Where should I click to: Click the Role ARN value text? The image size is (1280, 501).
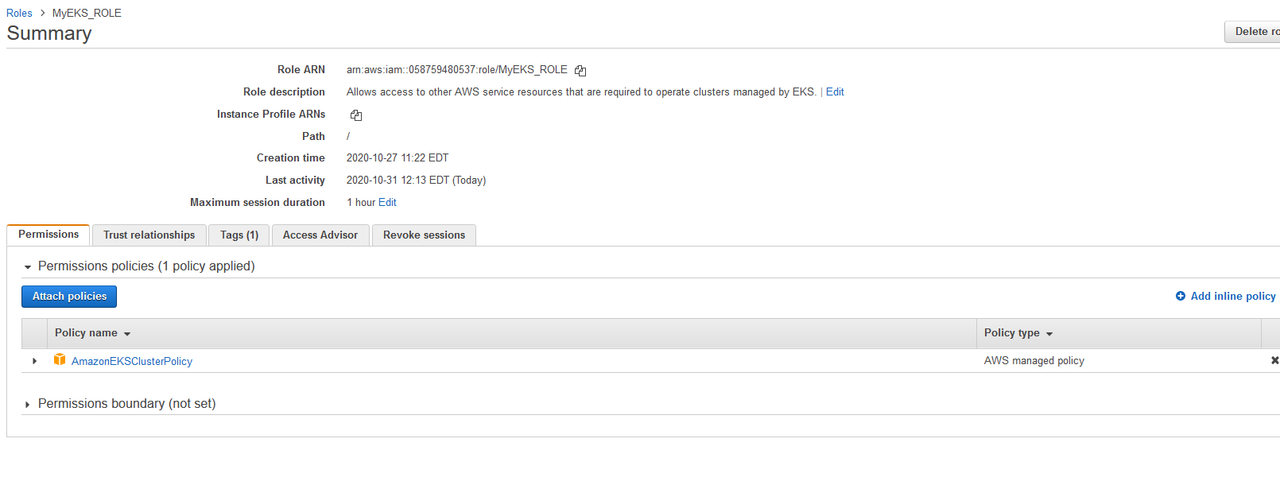(x=457, y=70)
